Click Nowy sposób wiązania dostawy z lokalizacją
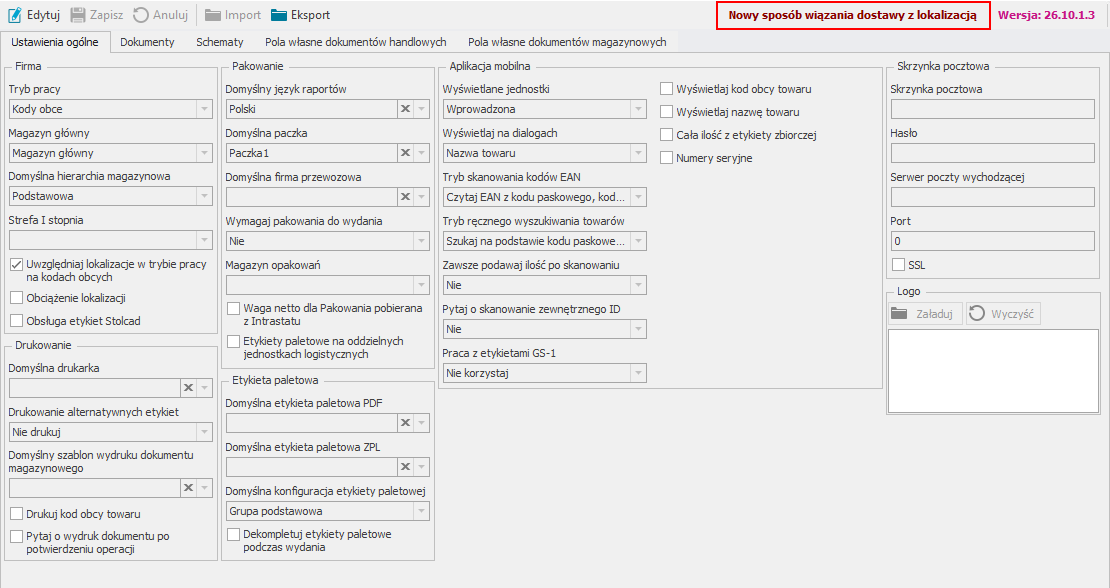 tap(852, 15)
